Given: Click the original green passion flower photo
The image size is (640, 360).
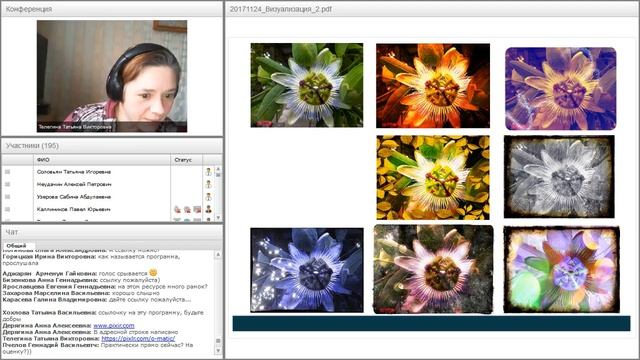Looking at the screenshot, I should pyautogui.click(x=307, y=85).
